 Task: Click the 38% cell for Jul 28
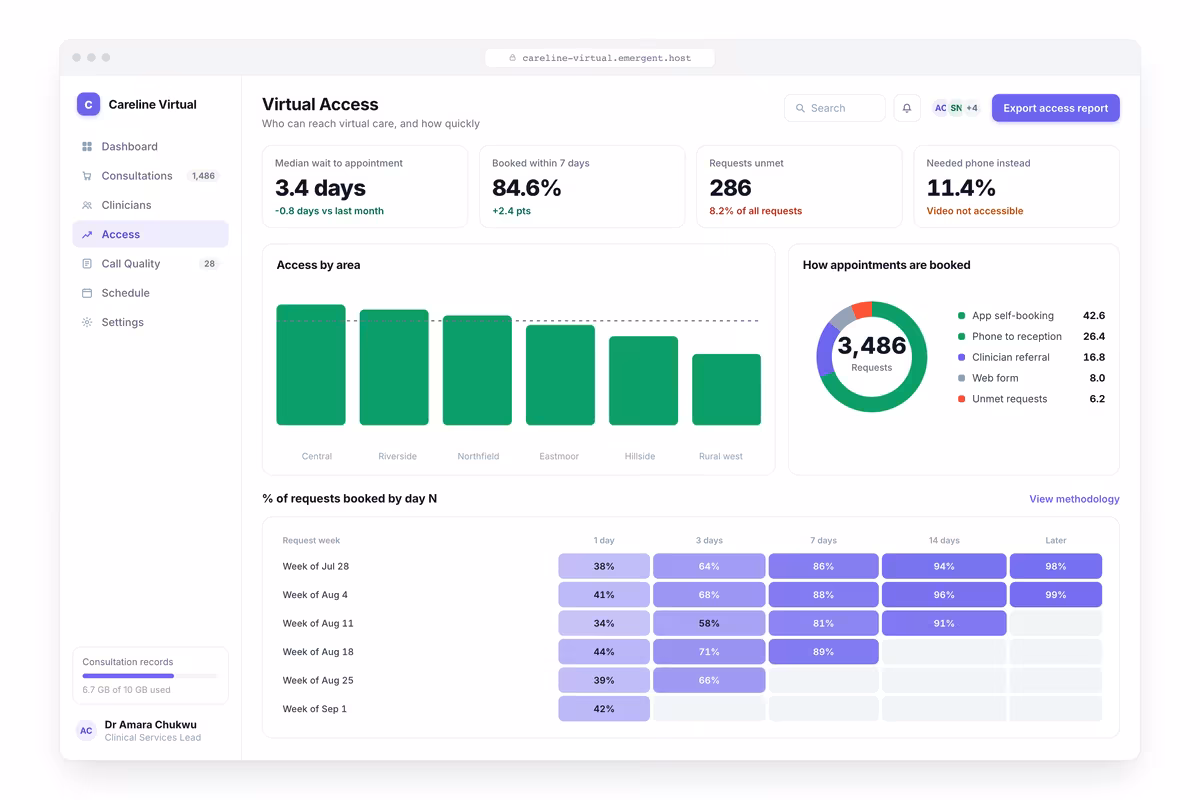pyautogui.click(x=604, y=566)
